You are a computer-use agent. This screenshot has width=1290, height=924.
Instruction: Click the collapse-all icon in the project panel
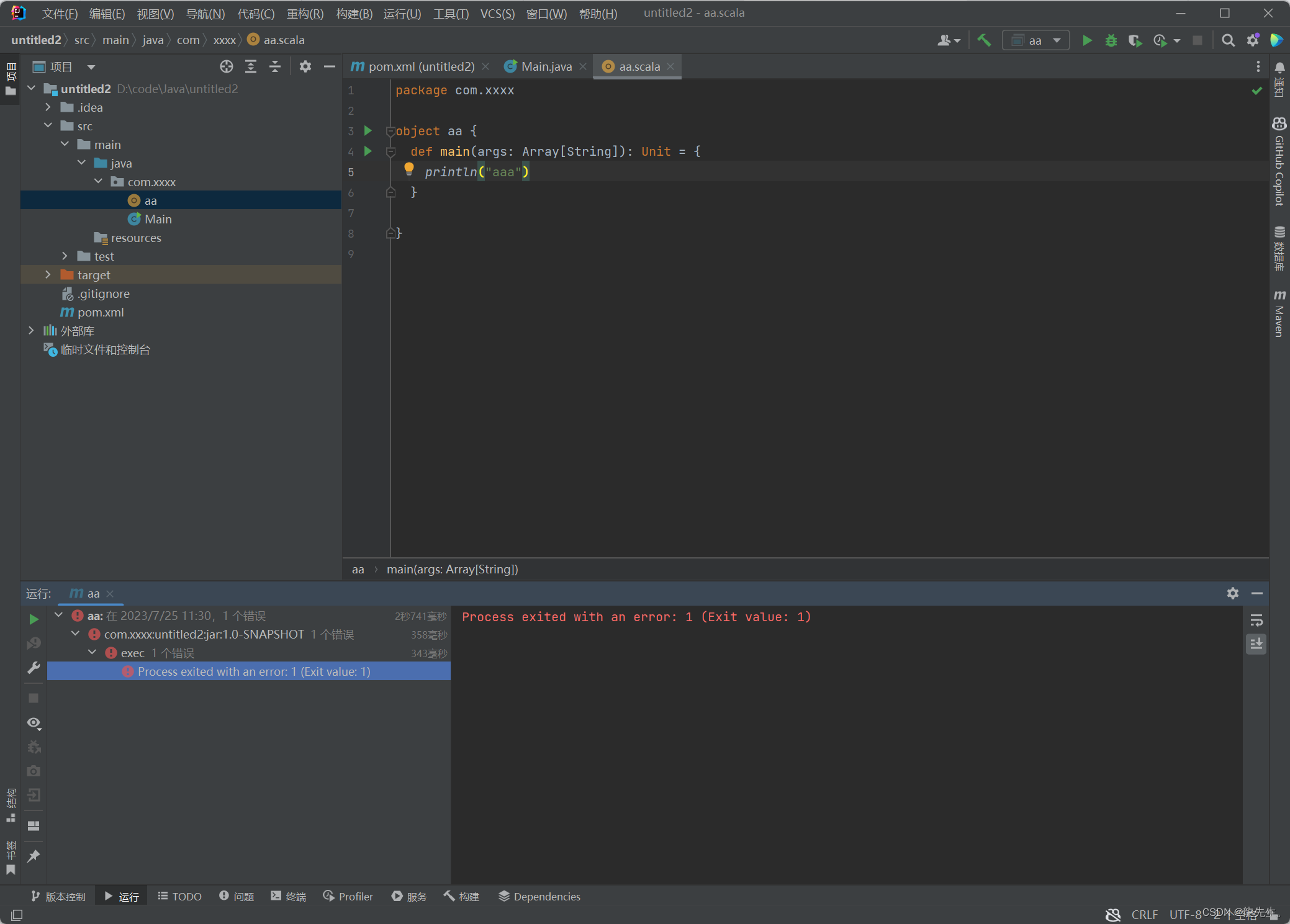(x=275, y=66)
